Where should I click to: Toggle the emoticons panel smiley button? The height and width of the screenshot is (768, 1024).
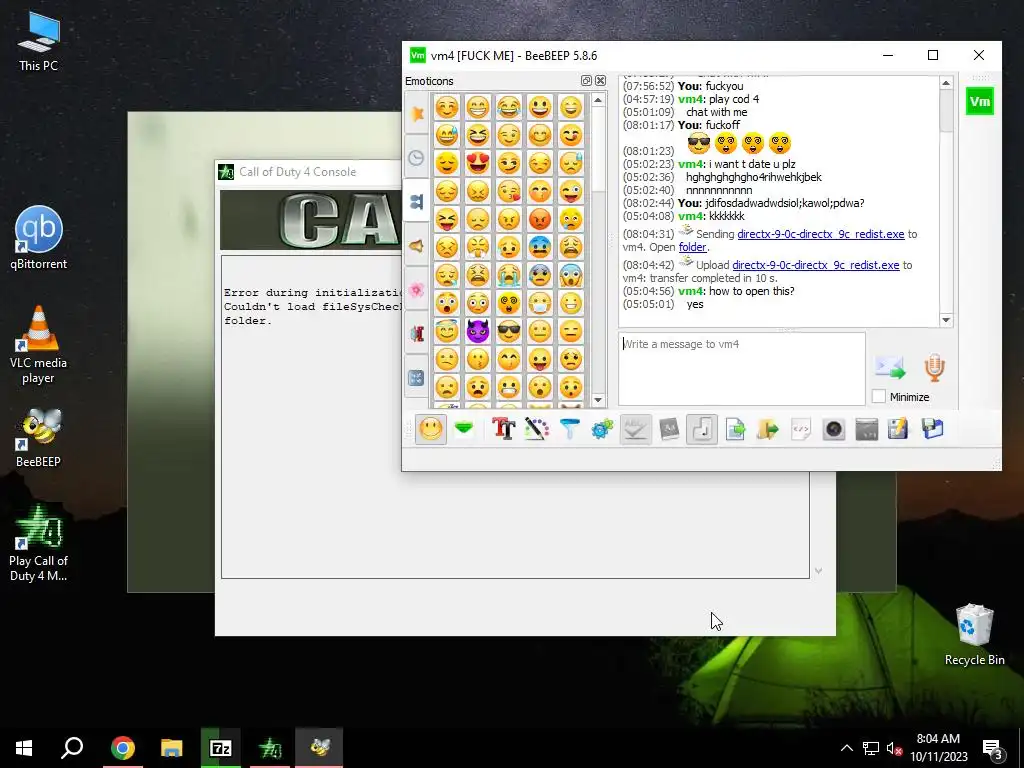pyautogui.click(x=430, y=429)
